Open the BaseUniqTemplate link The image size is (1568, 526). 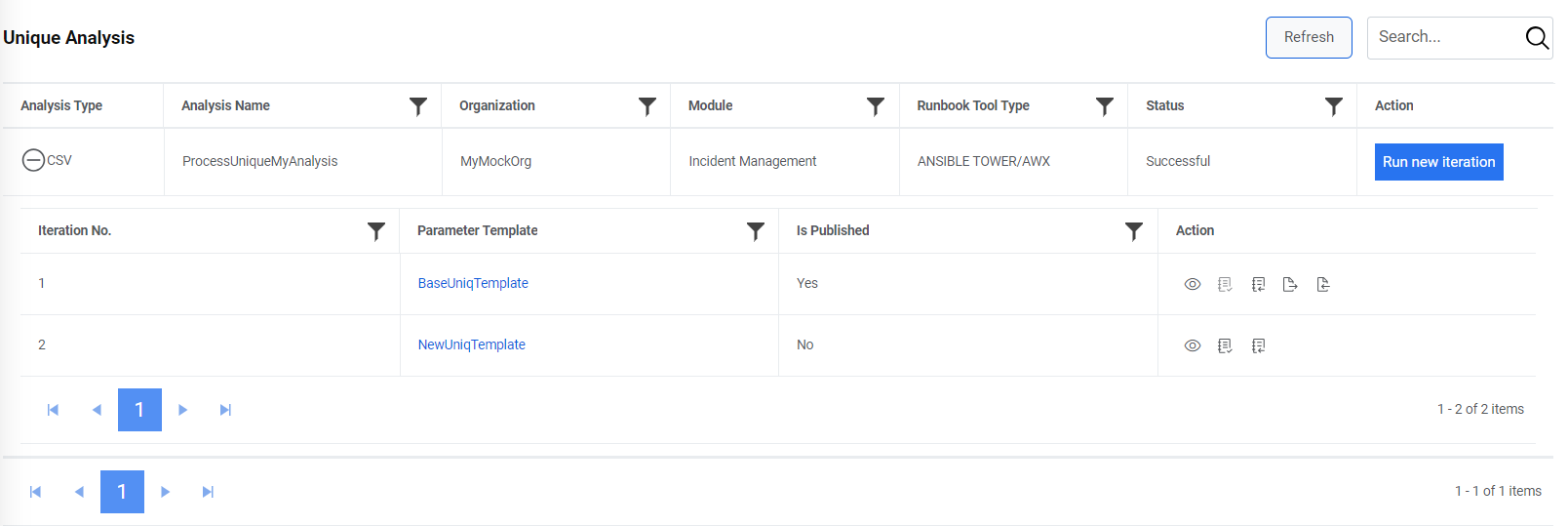tap(473, 283)
